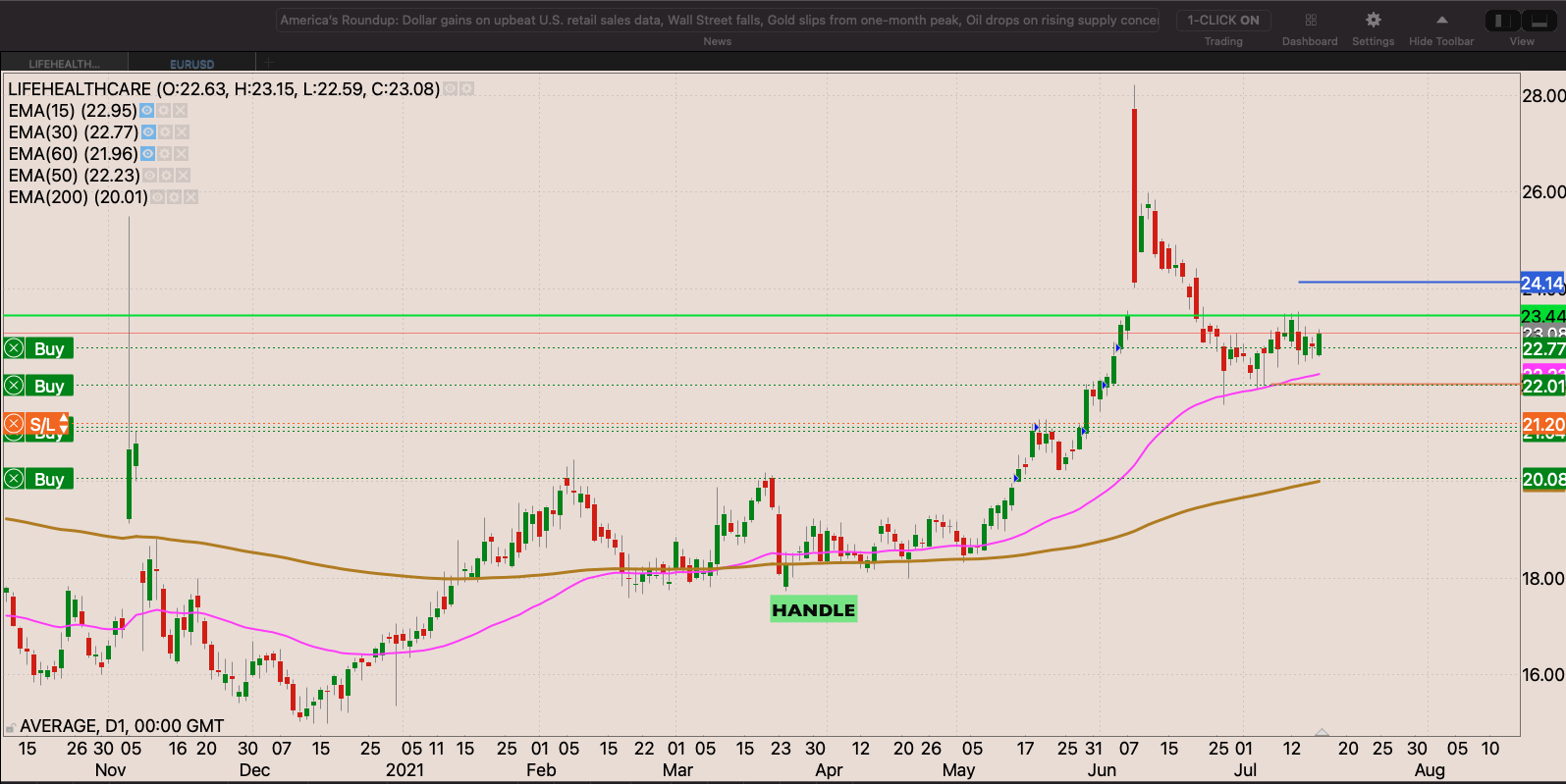Open the America's Roundup news headline

[x=718, y=21]
